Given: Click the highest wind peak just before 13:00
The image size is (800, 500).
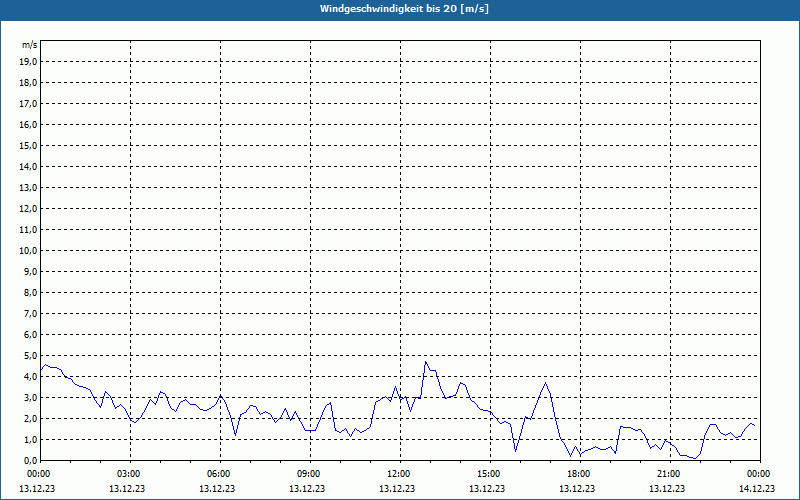Looking at the screenshot, I should pos(426,362).
